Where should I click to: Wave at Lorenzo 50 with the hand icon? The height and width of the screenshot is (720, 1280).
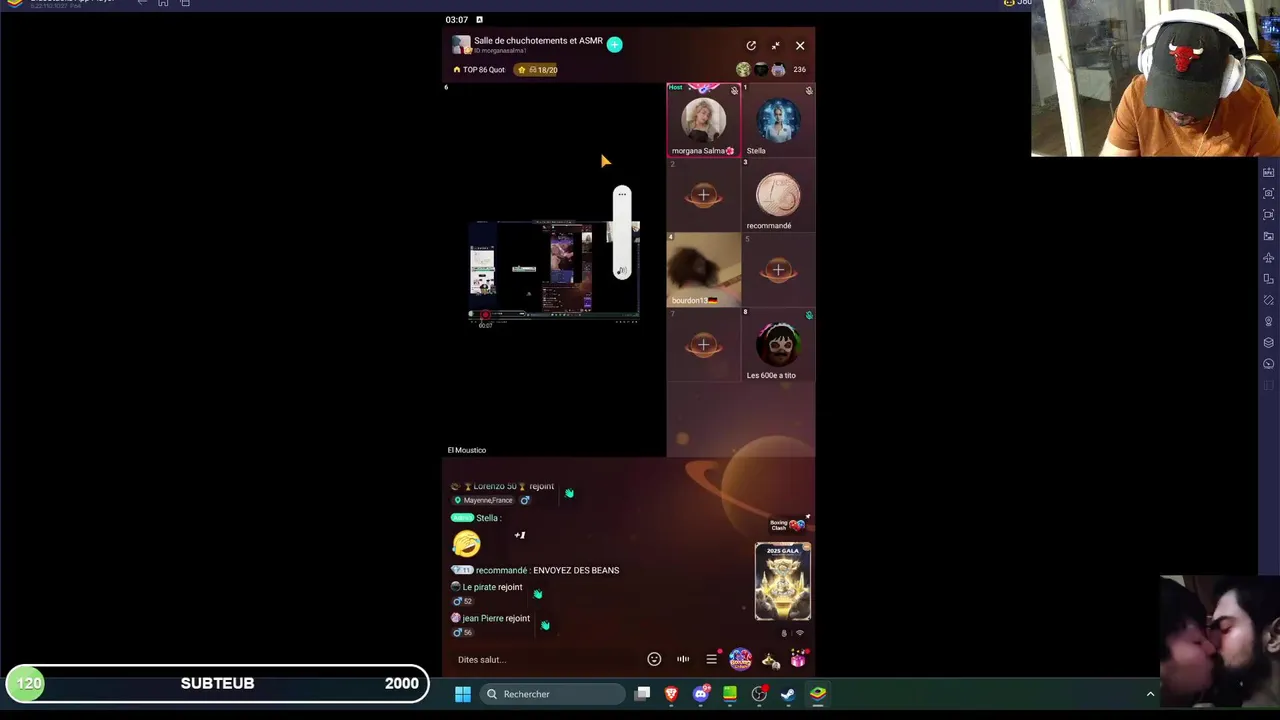tap(569, 493)
